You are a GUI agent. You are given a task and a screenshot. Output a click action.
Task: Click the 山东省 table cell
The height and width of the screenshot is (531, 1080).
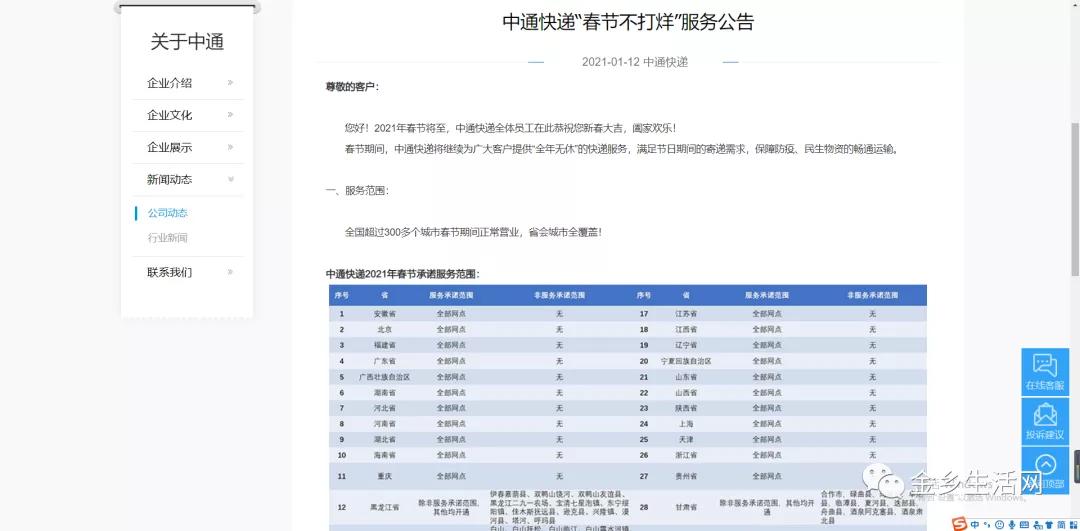click(x=686, y=377)
